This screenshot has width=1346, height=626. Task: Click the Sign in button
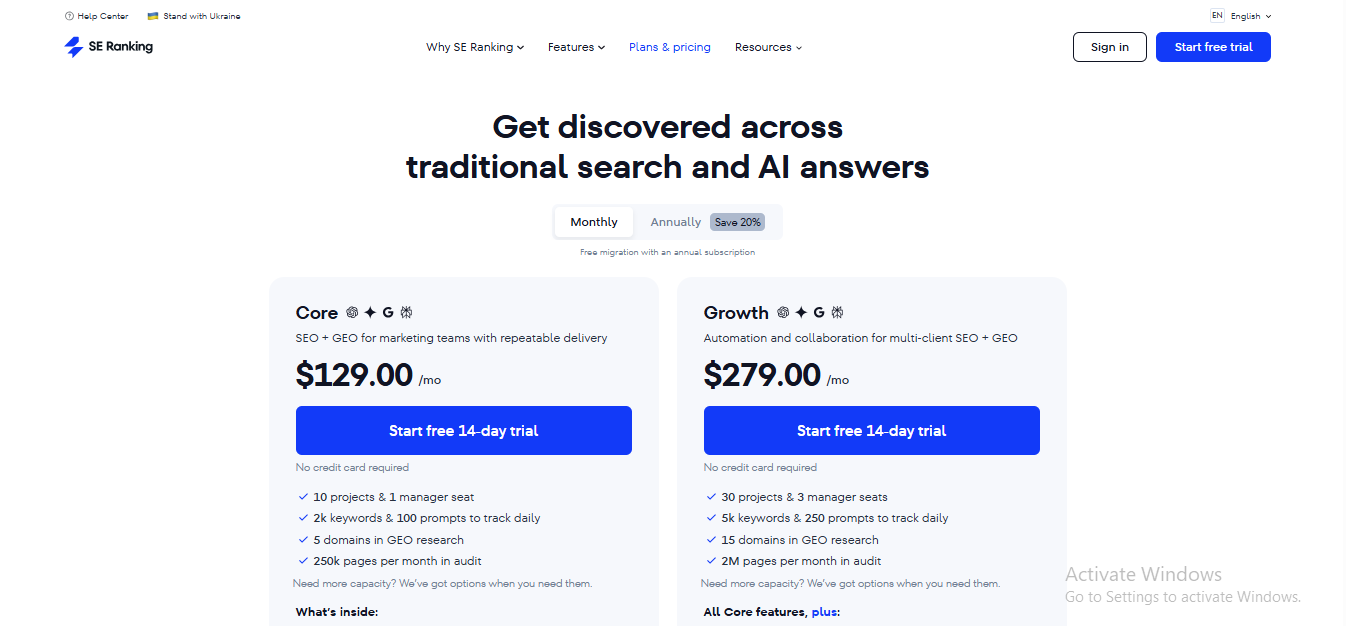[1109, 47]
